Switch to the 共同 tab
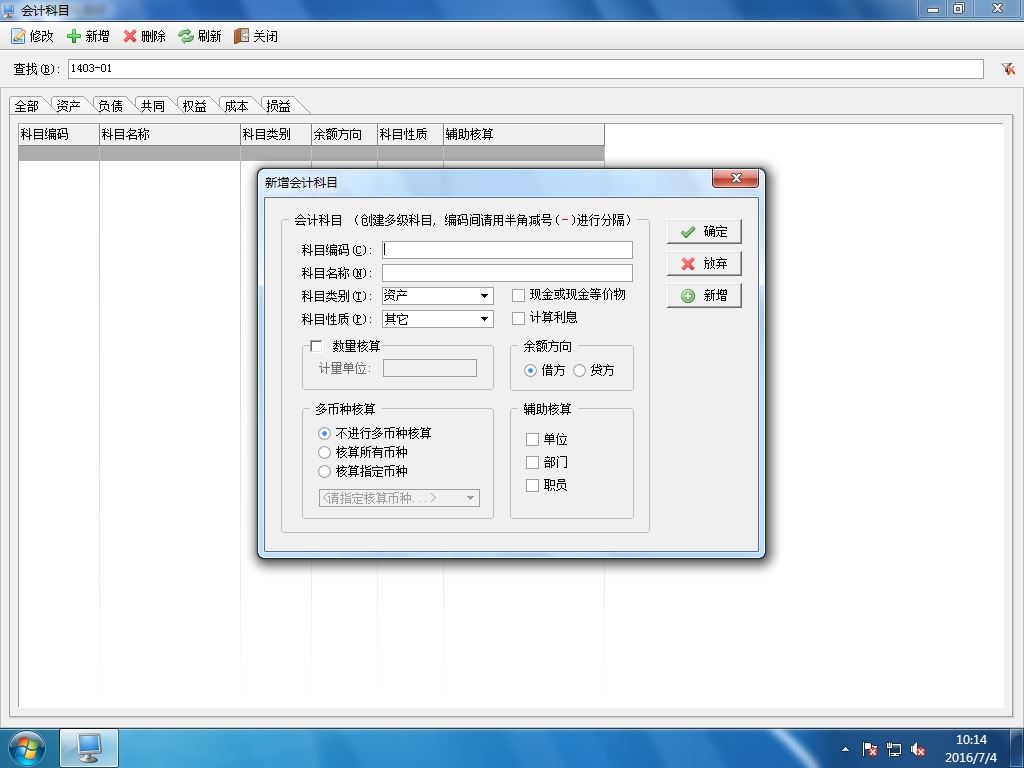The height and width of the screenshot is (768, 1024). (152, 106)
